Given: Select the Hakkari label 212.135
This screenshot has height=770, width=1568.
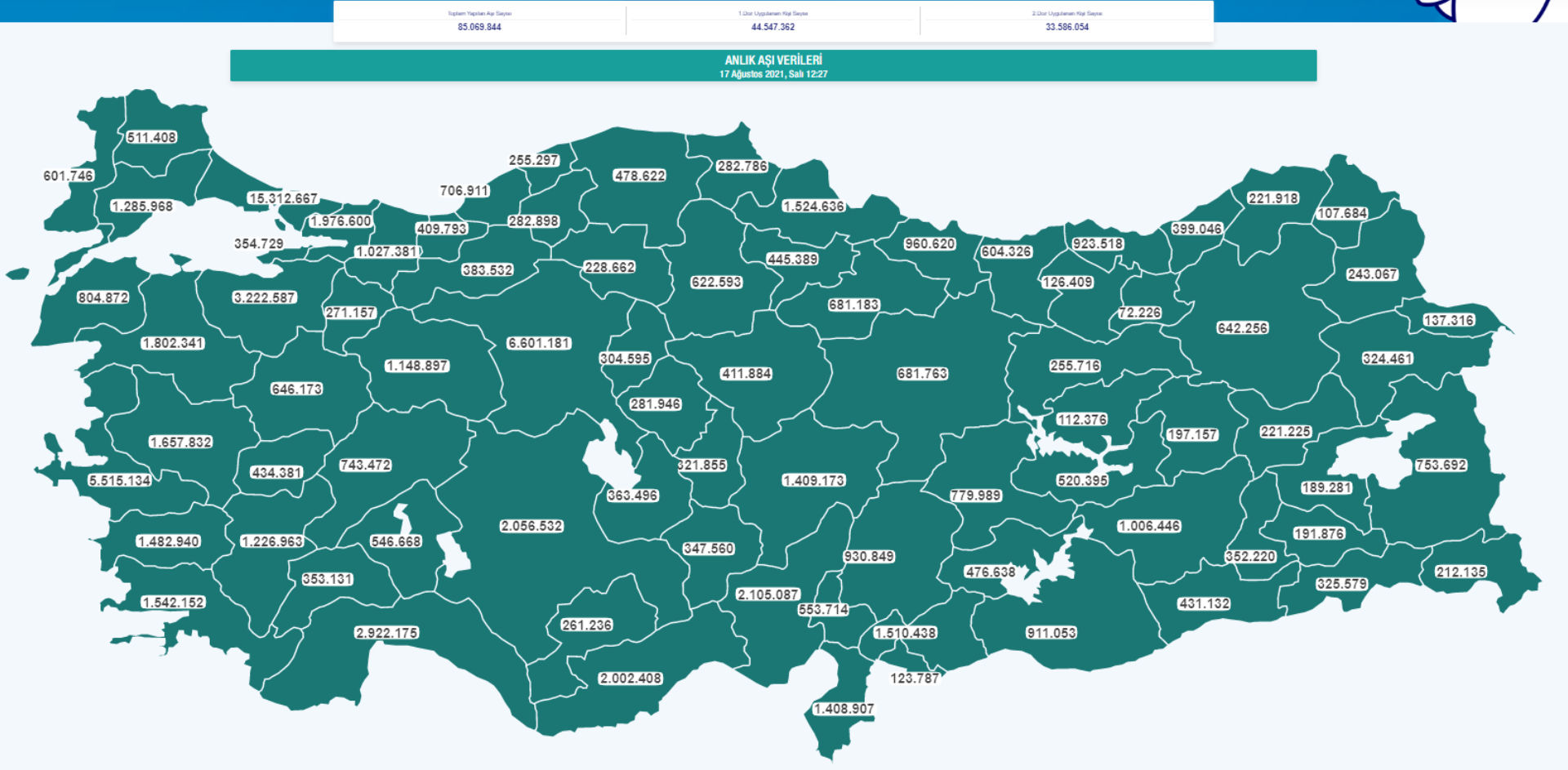Looking at the screenshot, I should pos(1461,572).
